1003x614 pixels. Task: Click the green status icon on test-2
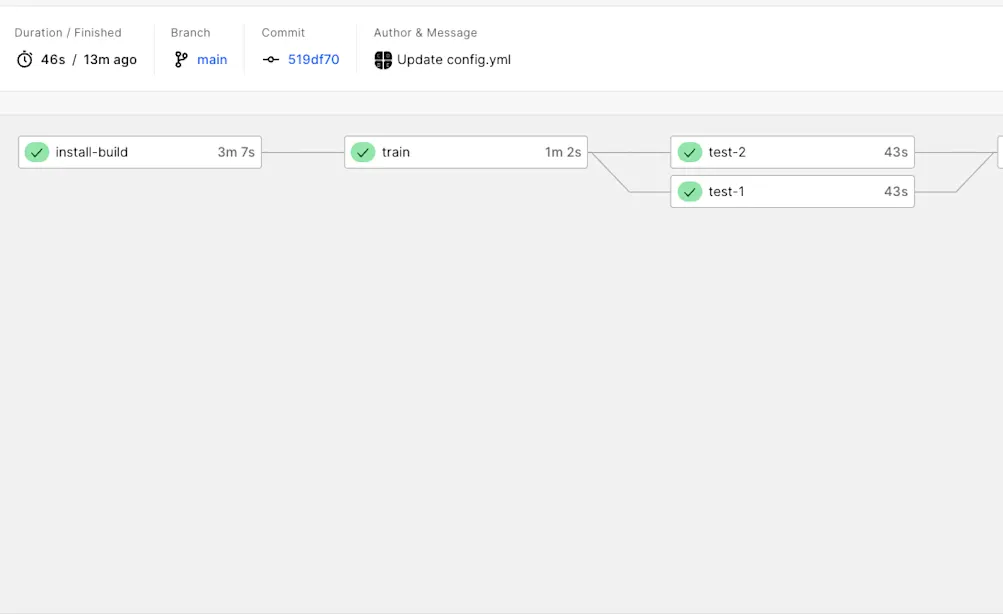click(689, 152)
